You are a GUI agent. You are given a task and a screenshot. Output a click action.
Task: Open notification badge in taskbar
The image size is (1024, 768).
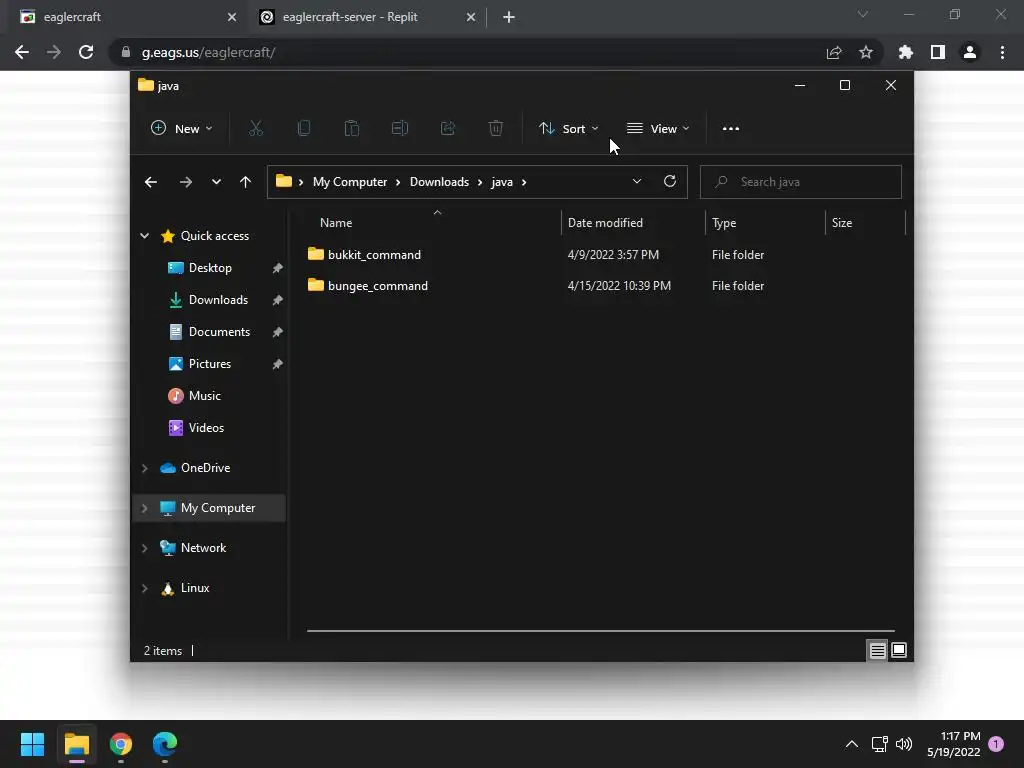coord(996,744)
